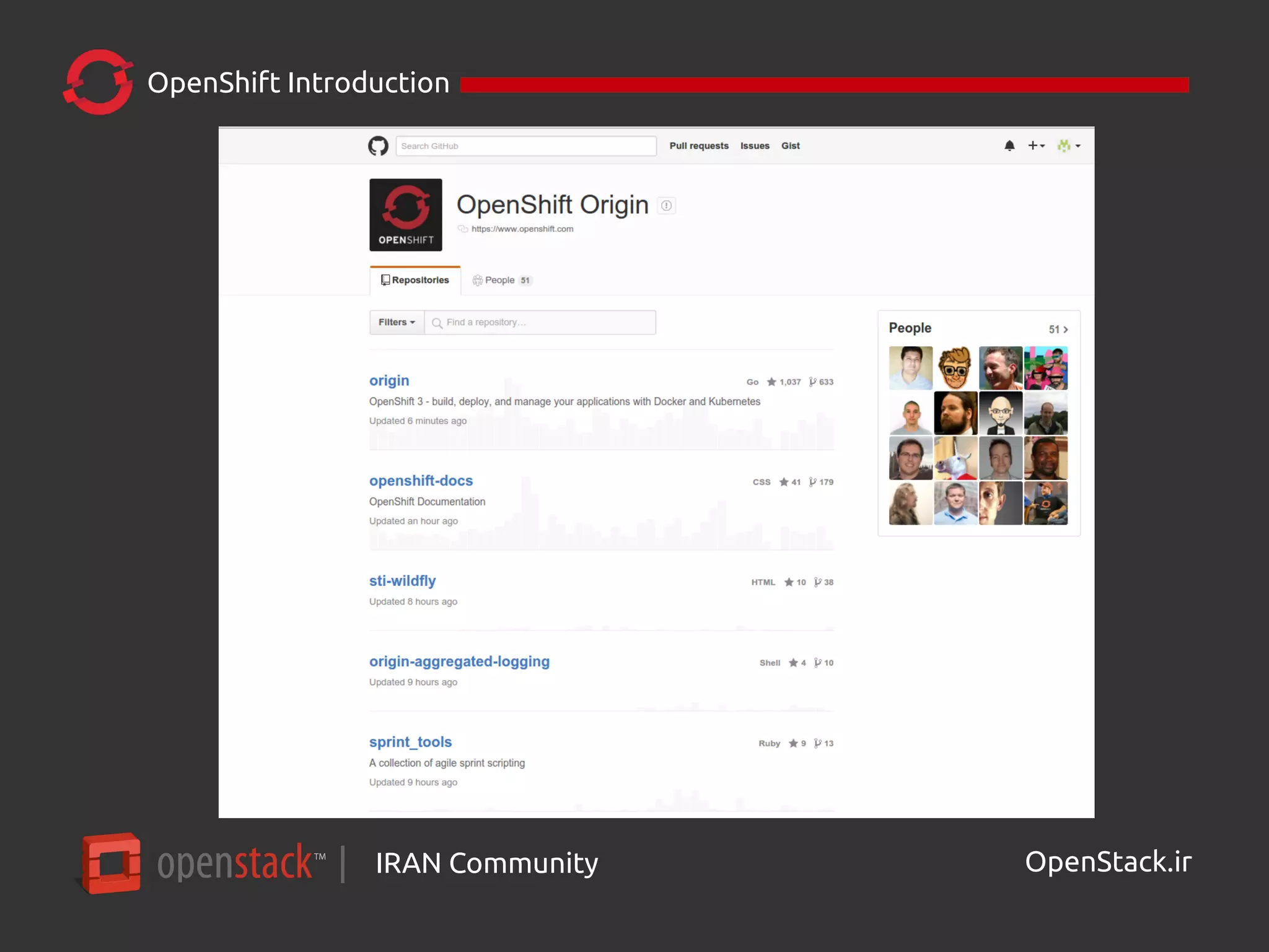The width and height of the screenshot is (1269, 952).
Task: Click the report icon beside OpenShift Origin
Action: (x=666, y=206)
